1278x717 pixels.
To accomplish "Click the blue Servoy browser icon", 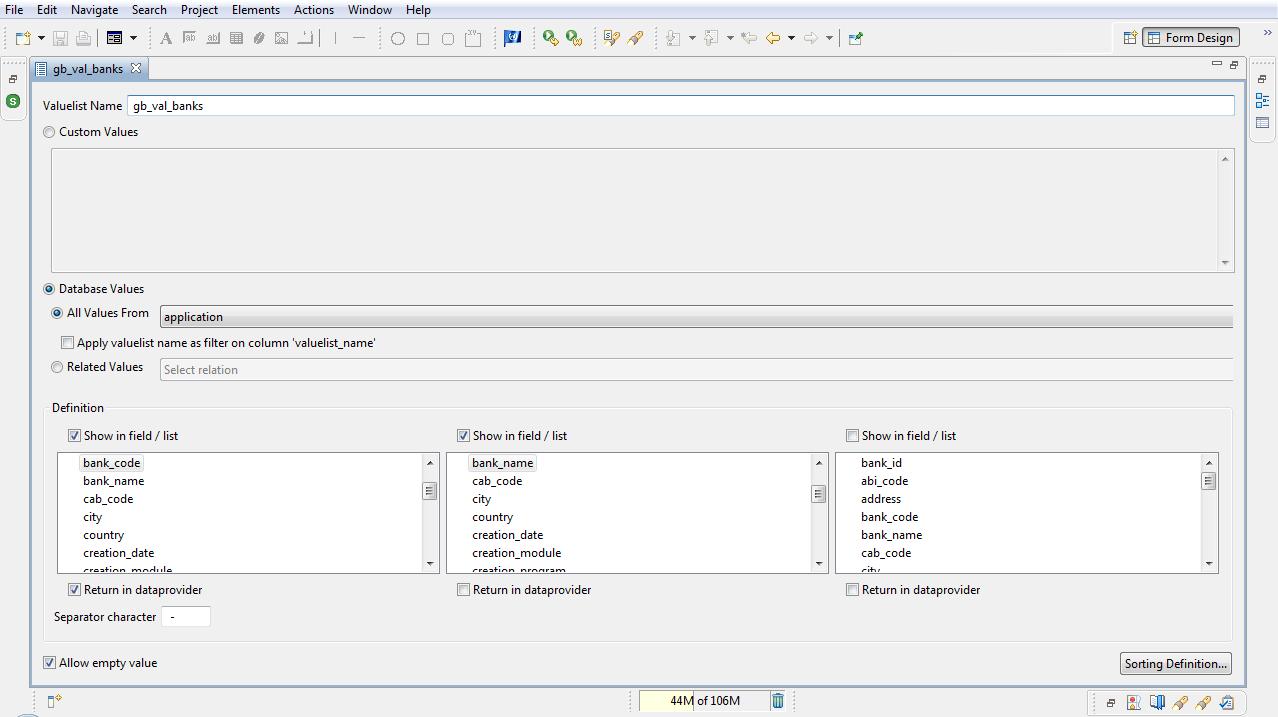I will pos(513,38).
